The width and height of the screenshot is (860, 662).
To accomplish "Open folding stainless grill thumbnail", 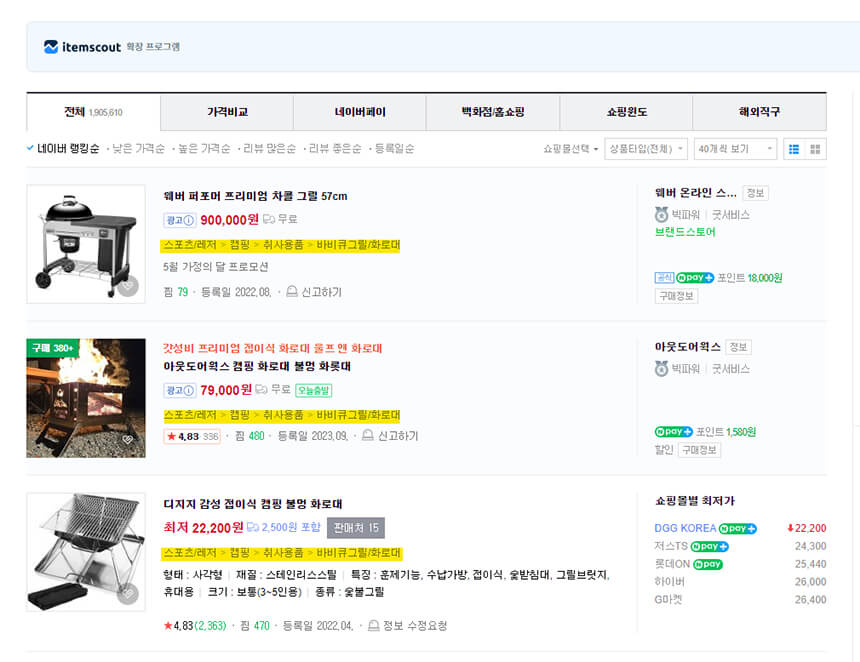I will click(86, 552).
